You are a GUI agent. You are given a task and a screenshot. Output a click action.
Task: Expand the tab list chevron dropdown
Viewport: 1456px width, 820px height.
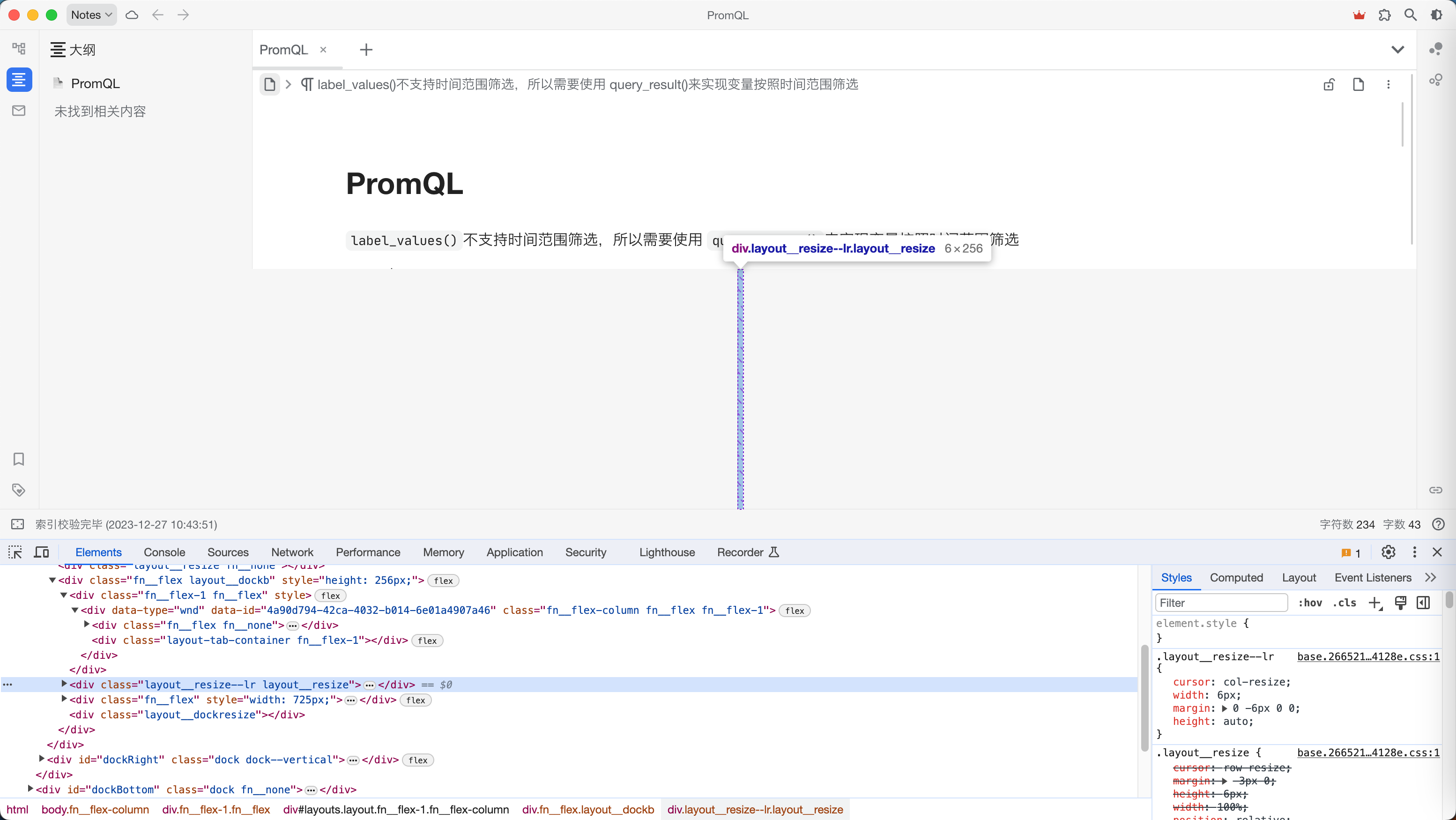[1397, 50]
